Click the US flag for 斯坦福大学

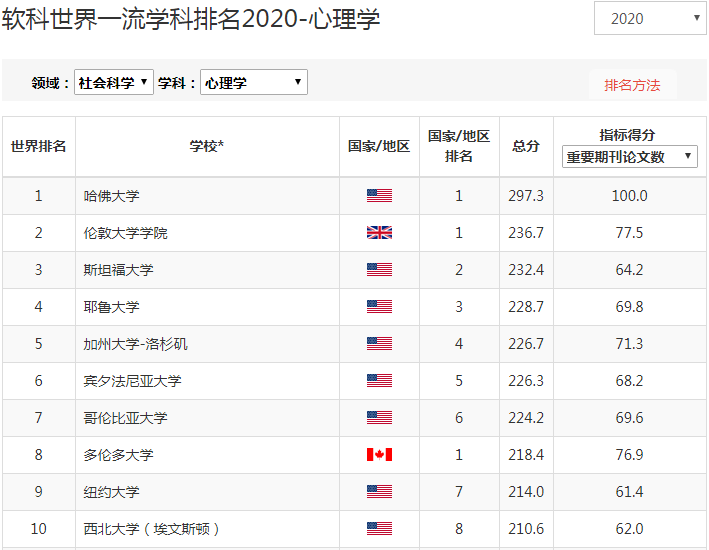click(x=379, y=270)
